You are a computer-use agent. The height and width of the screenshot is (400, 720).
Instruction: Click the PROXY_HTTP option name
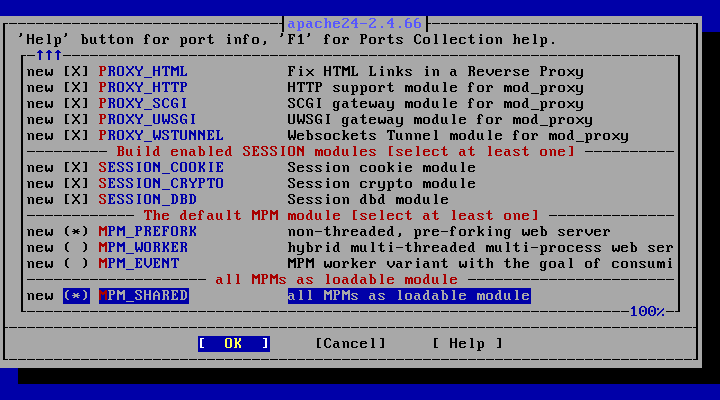[x=143, y=88]
